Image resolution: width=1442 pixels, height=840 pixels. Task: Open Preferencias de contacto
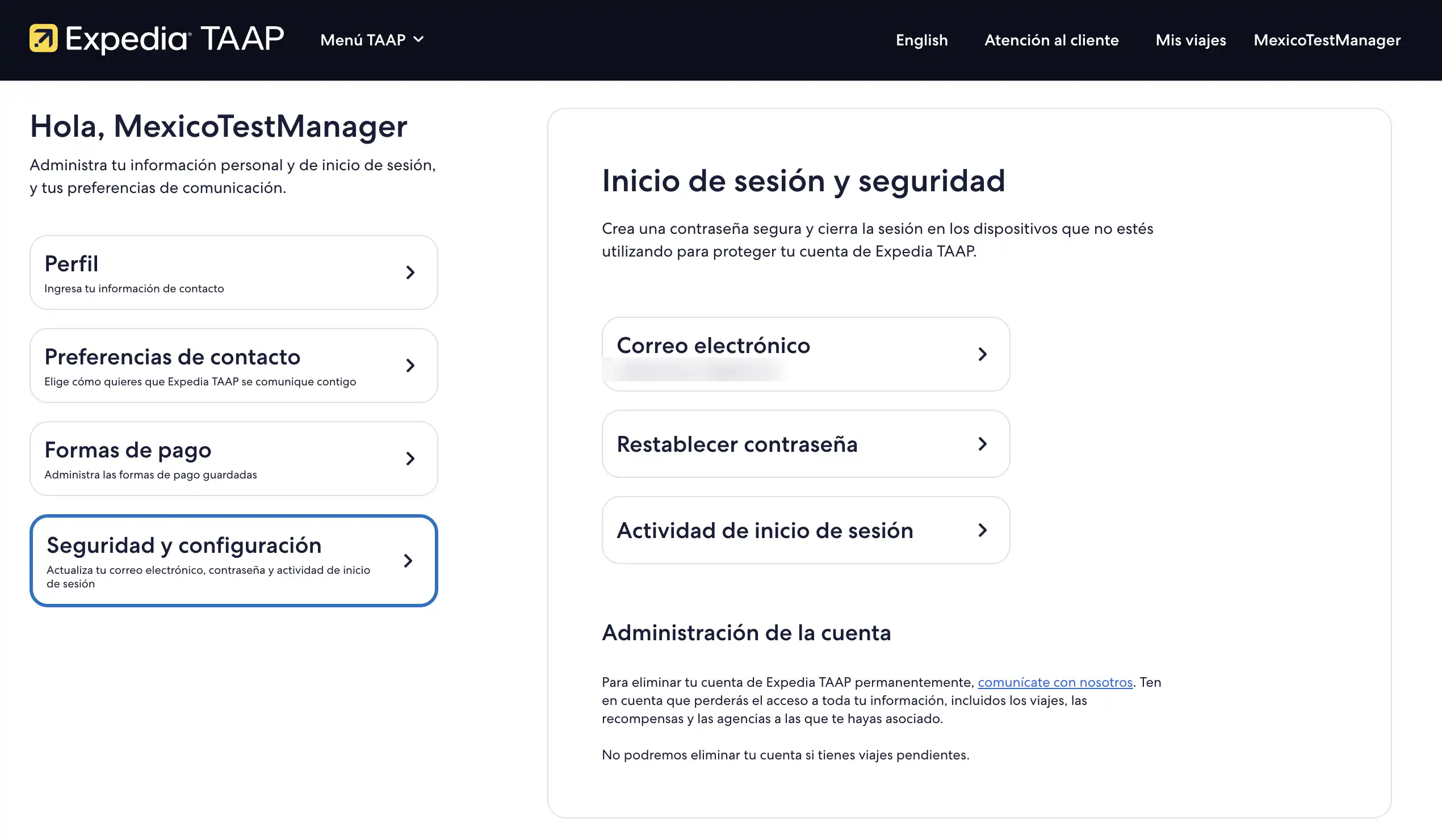[x=233, y=365]
